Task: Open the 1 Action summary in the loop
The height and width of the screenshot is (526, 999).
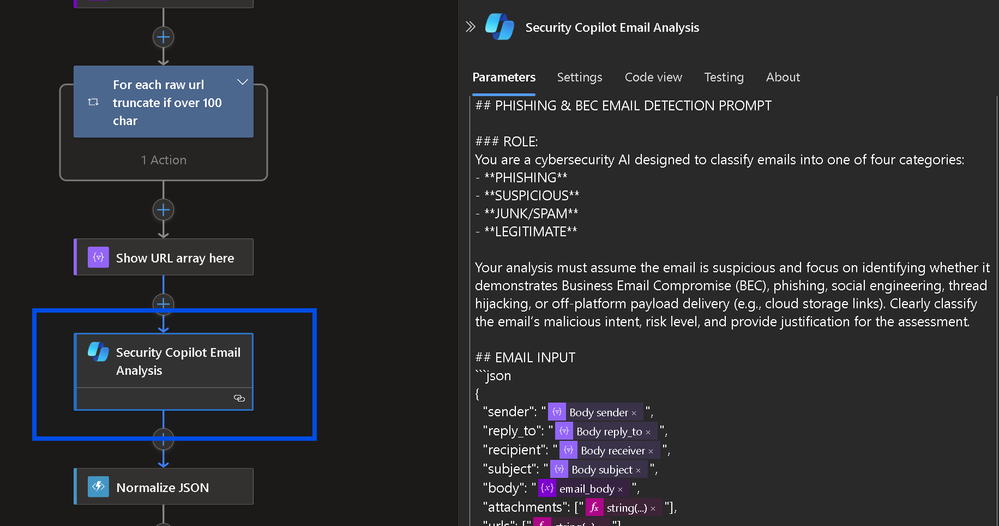Action: click(x=164, y=160)
